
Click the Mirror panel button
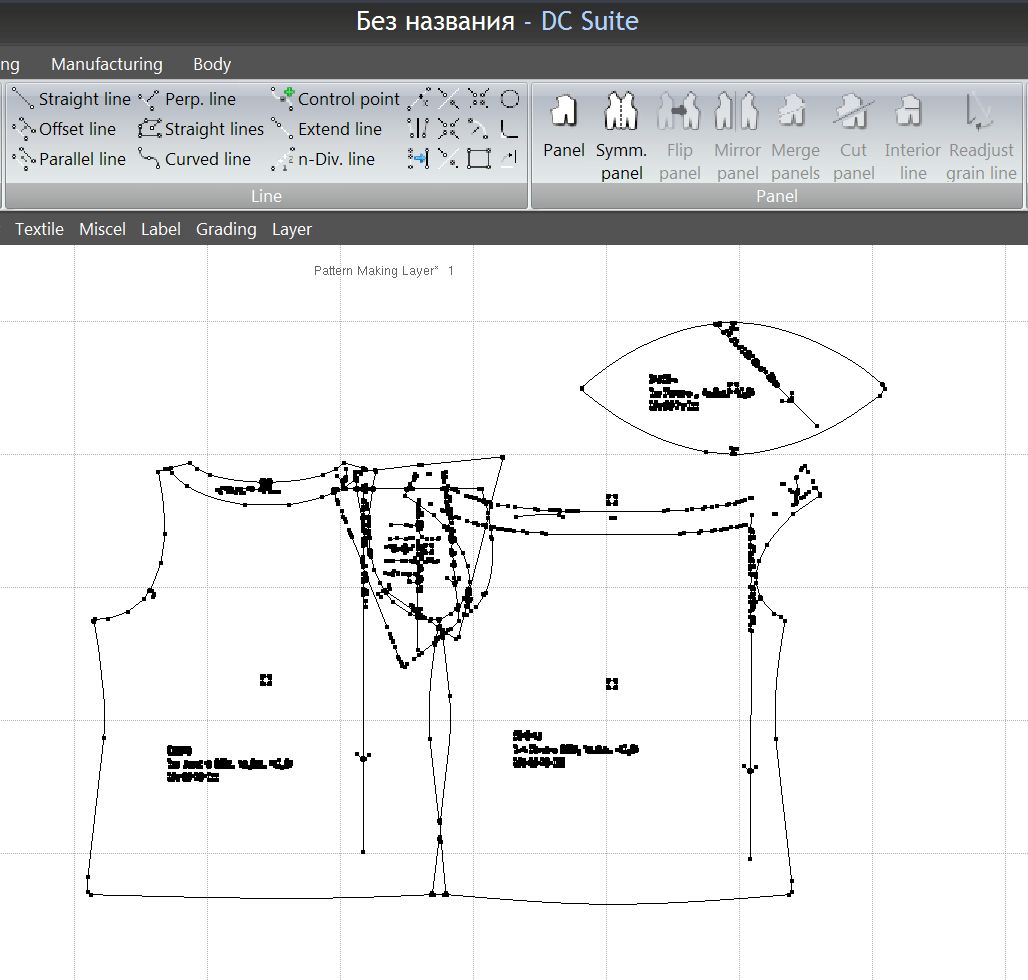point(737,135)
